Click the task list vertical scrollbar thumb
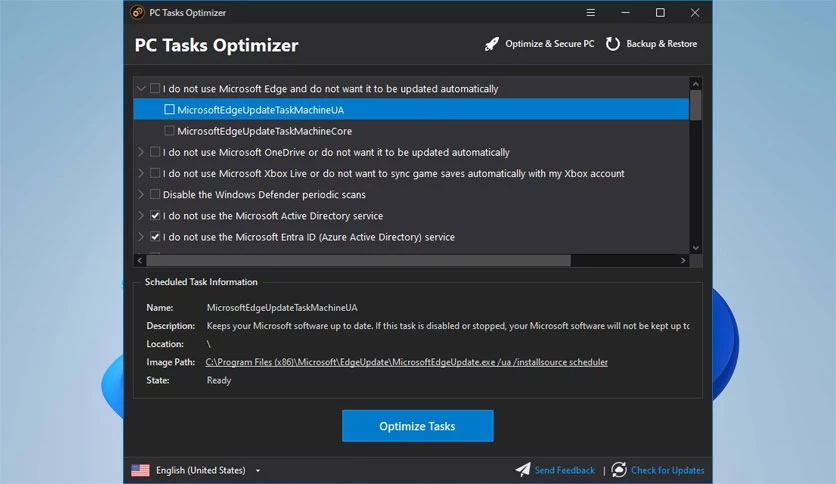 (x=695, y=105)
